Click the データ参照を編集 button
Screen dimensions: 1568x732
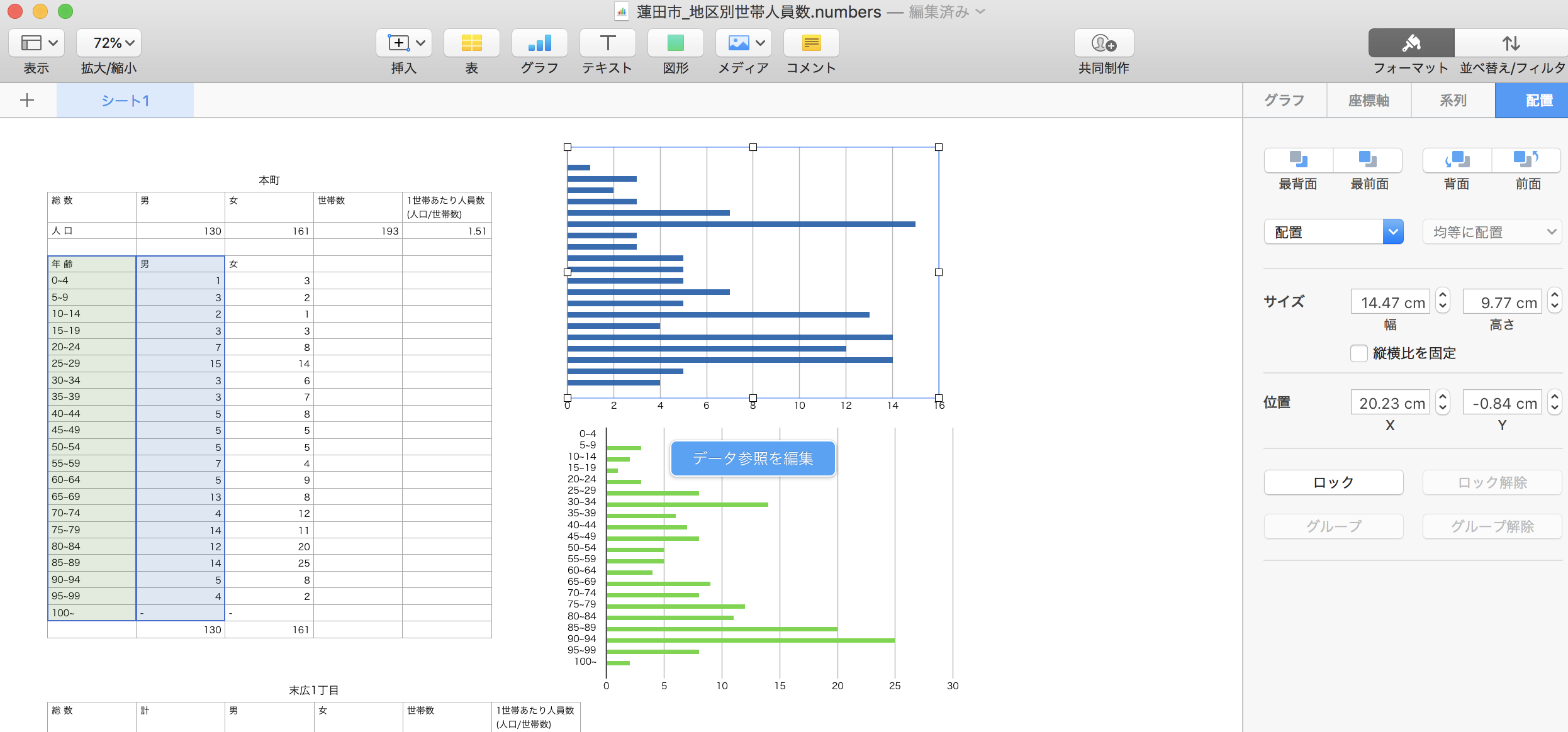tap(753, 458)
